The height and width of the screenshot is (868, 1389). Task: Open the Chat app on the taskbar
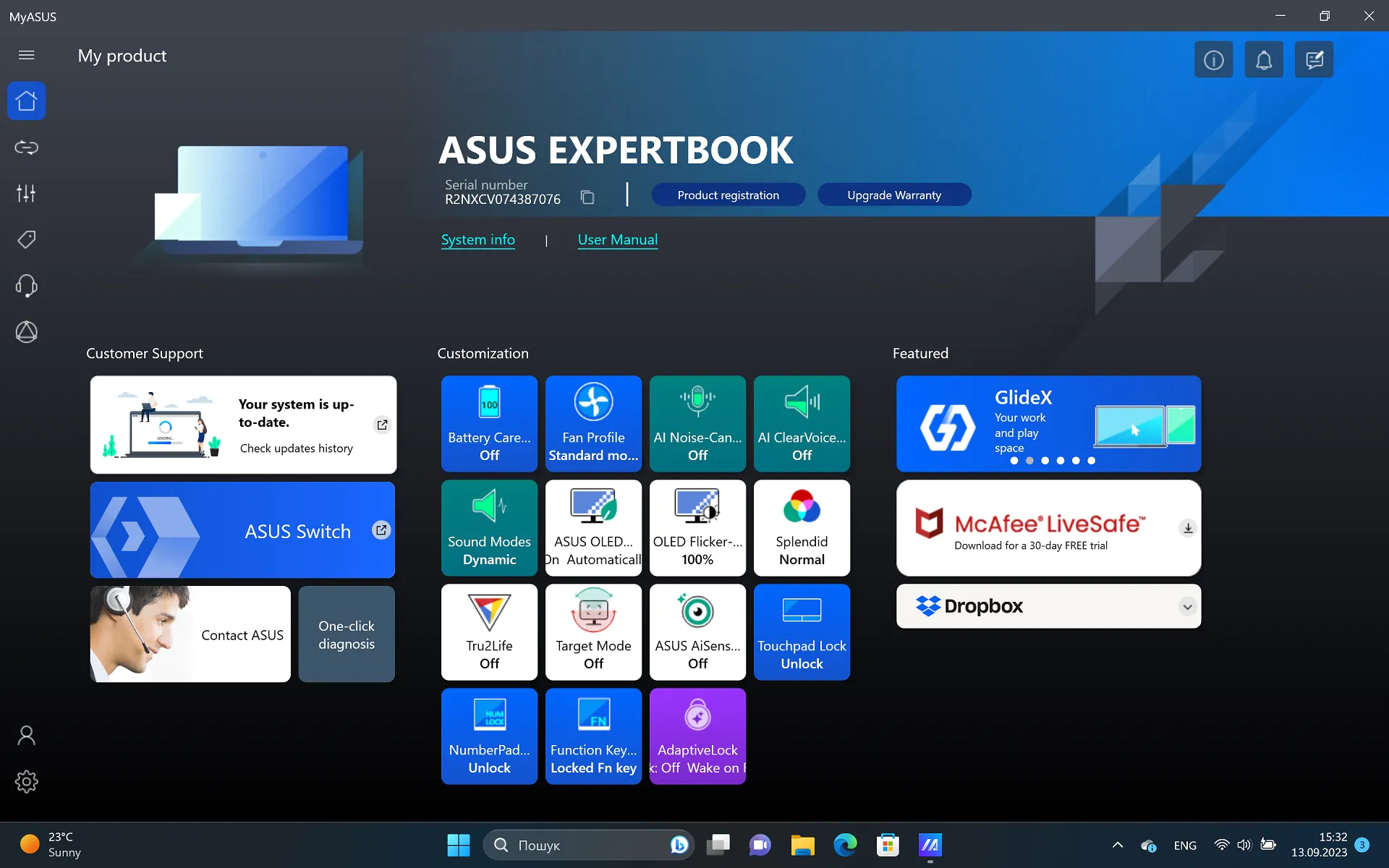(x=760, y=845)
